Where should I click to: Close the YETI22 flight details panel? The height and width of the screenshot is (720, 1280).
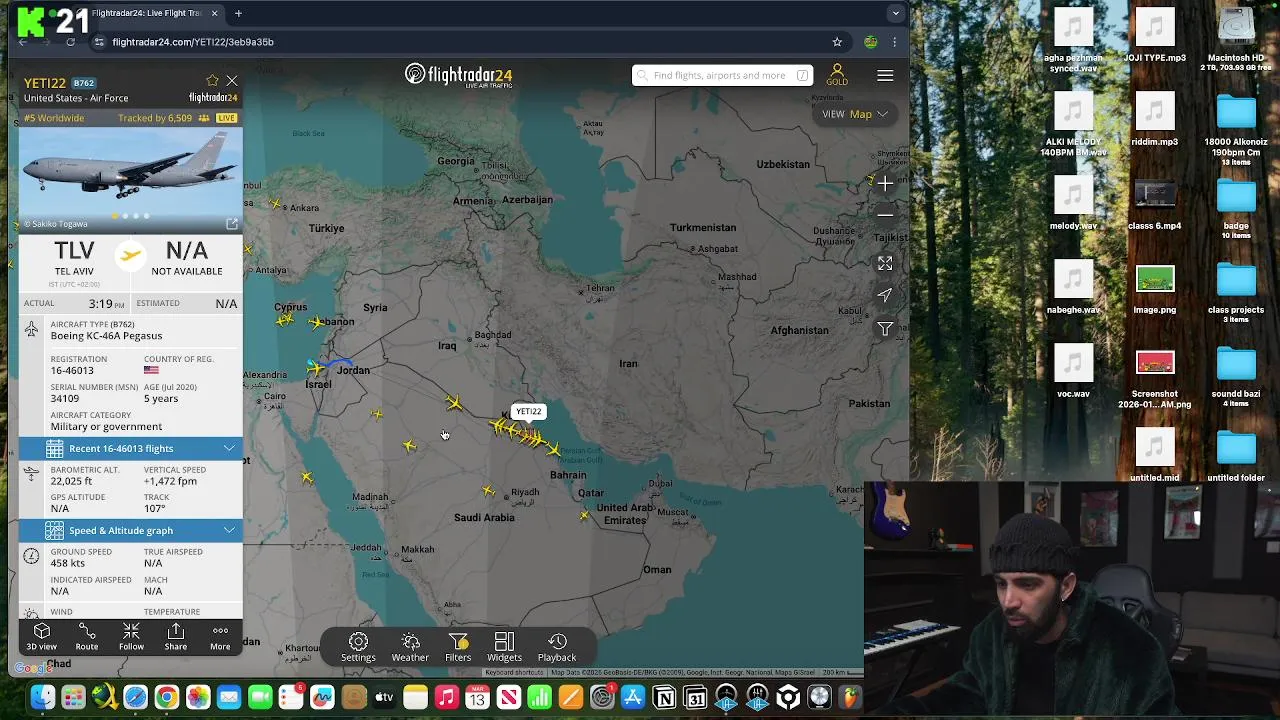(x=232, y=81)
